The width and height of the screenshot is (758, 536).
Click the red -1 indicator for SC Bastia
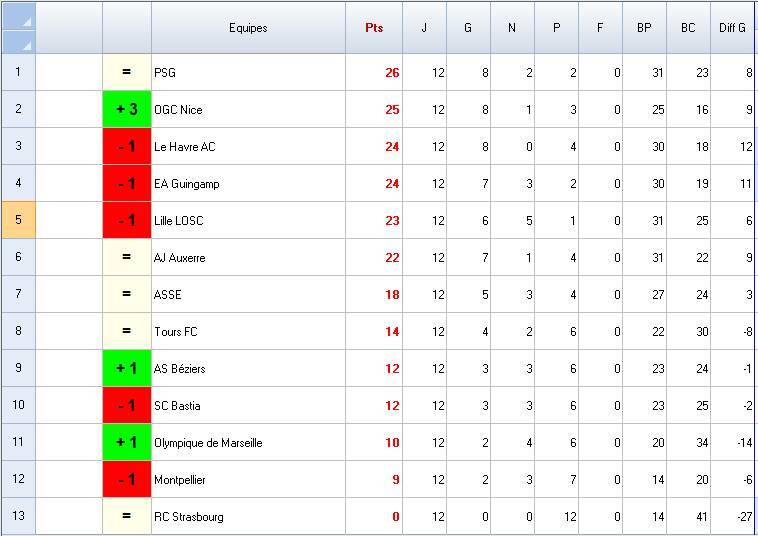point(127,406)
